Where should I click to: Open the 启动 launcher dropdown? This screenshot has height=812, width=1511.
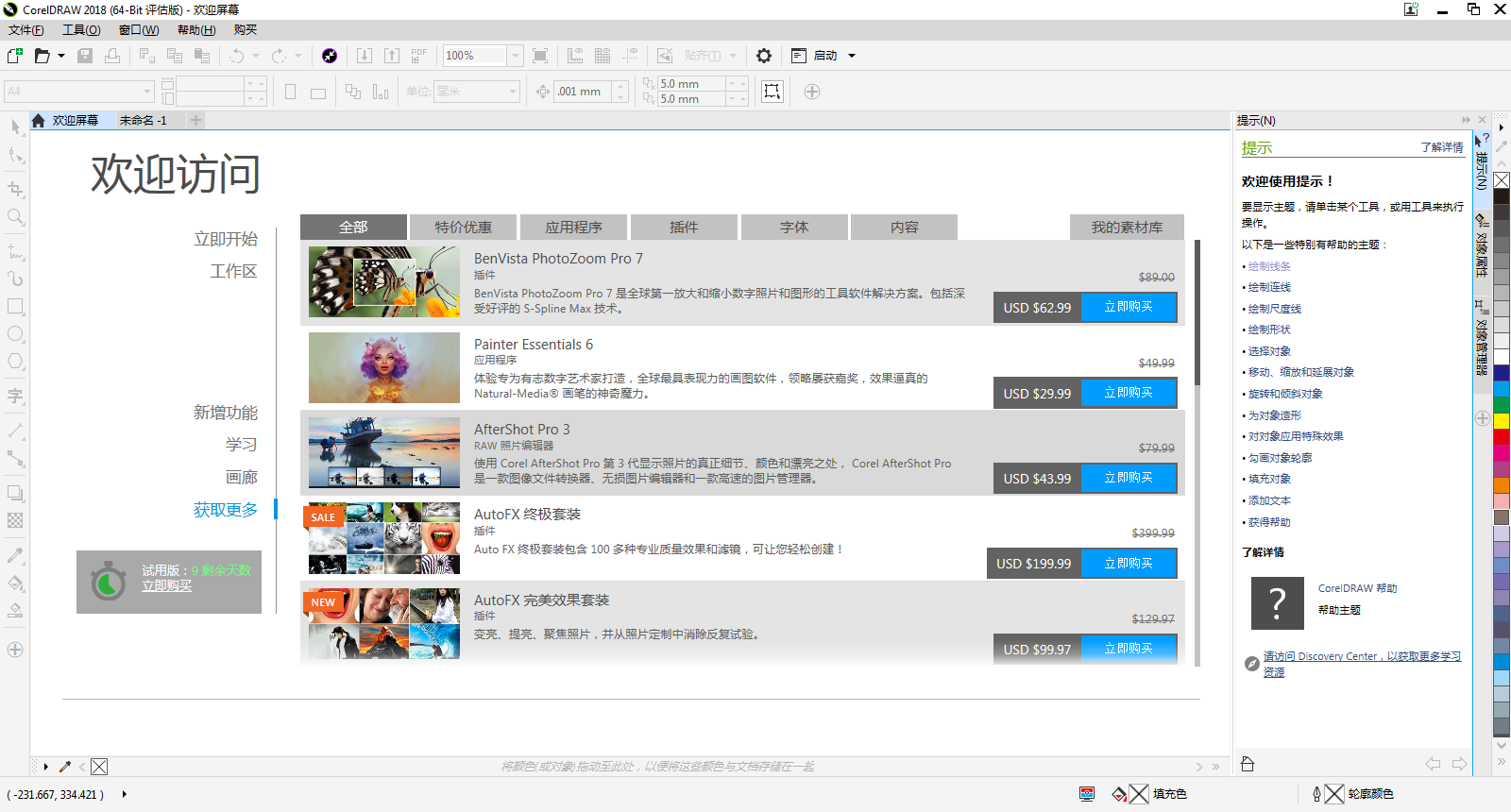tap(852, 56)
